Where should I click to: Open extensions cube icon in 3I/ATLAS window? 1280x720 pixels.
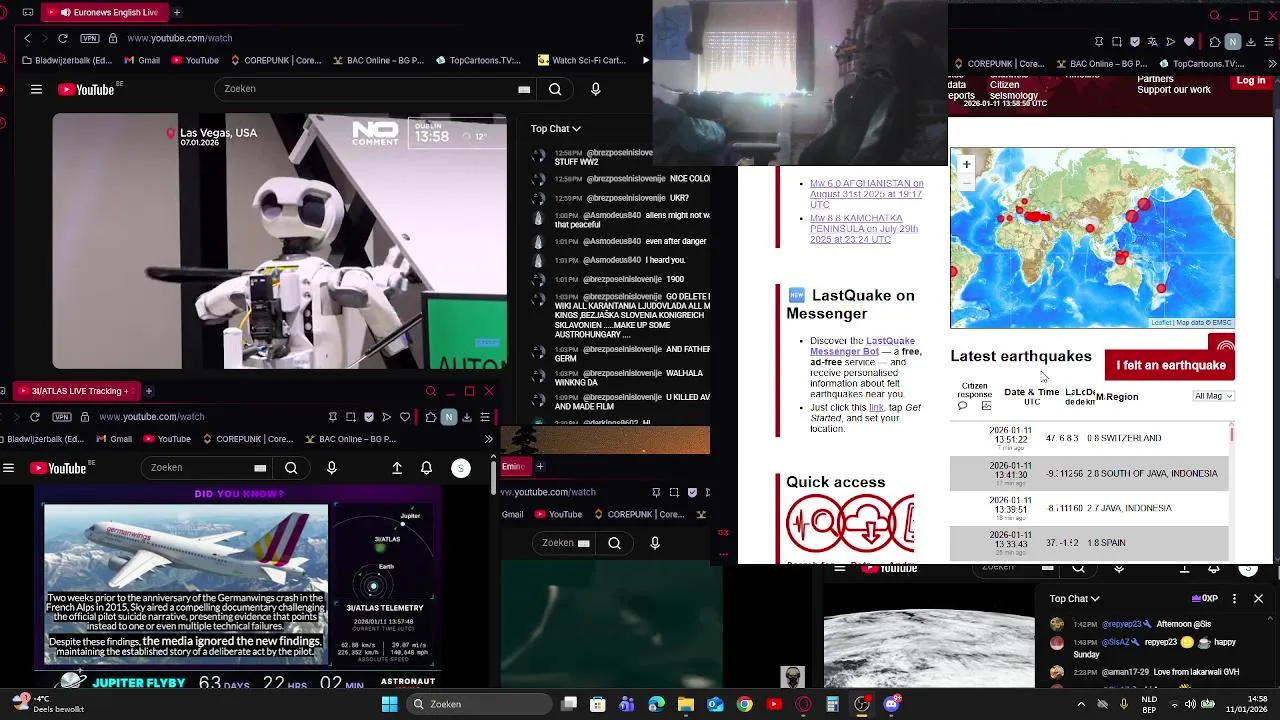pyautogui.click(x=430, y=417)
